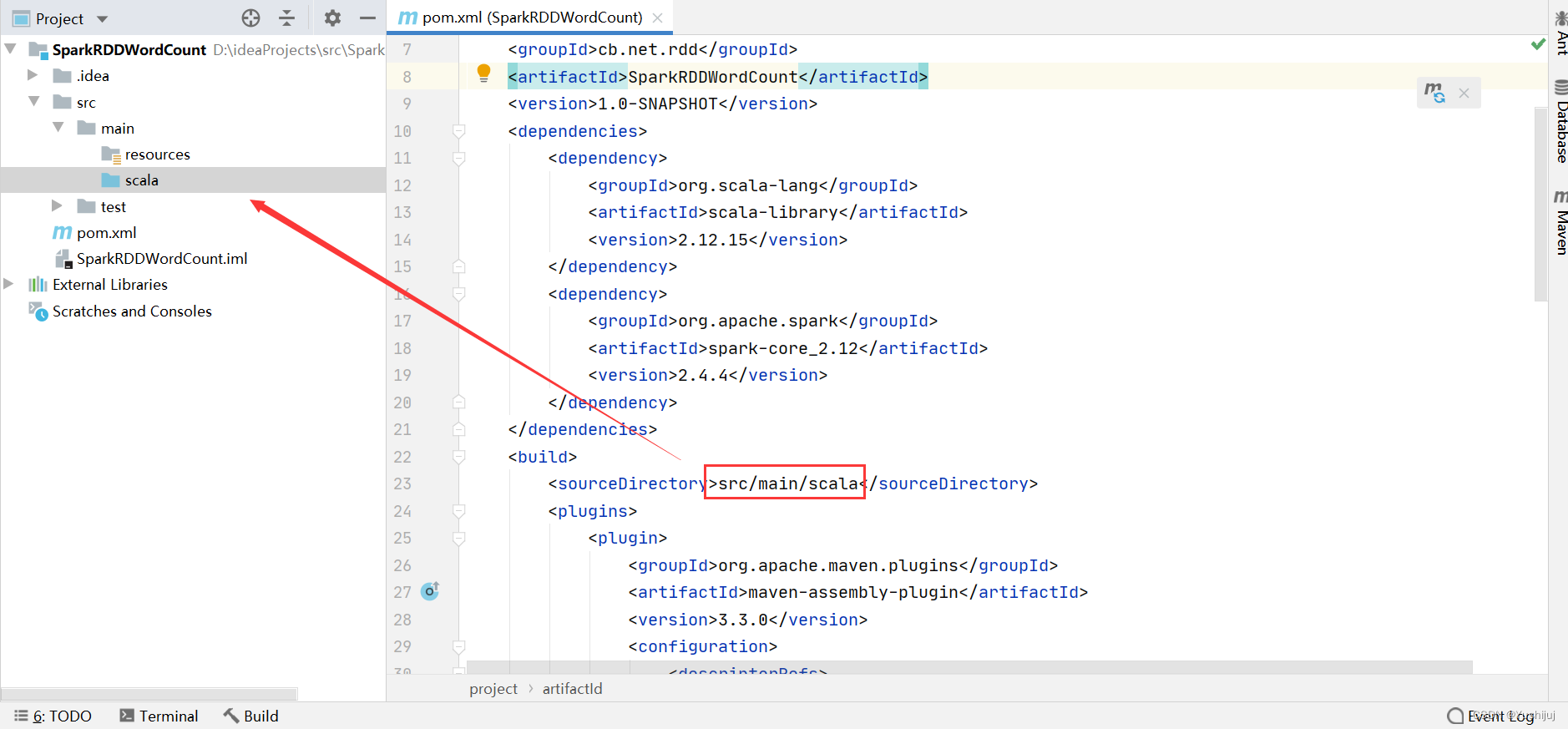Dismiss the Maven reload popup with X

coord(1464,94)
